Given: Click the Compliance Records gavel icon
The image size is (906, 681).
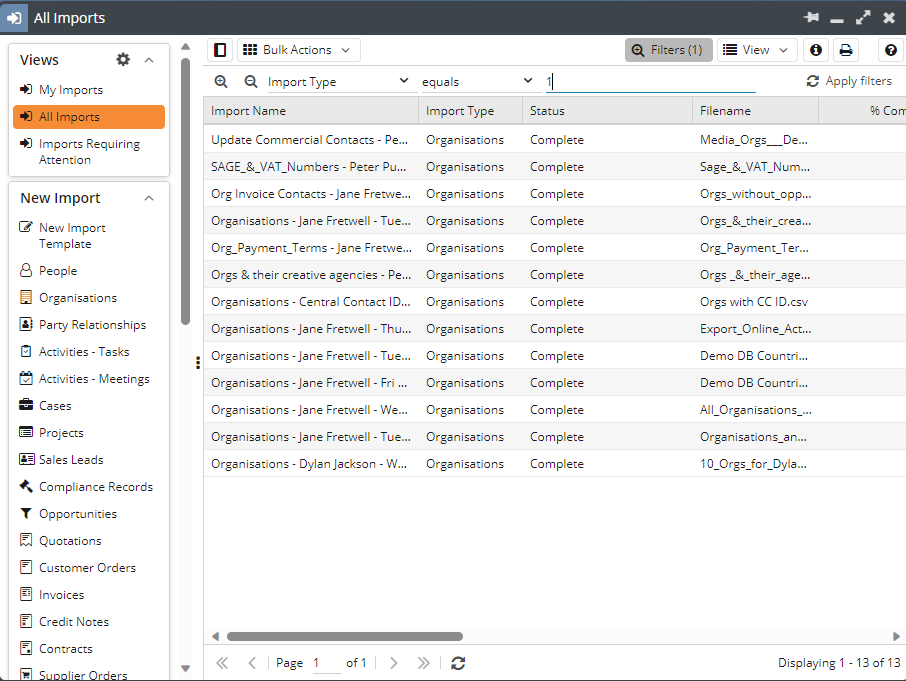Looking at the screenshot, I should [x=26, y=486].
